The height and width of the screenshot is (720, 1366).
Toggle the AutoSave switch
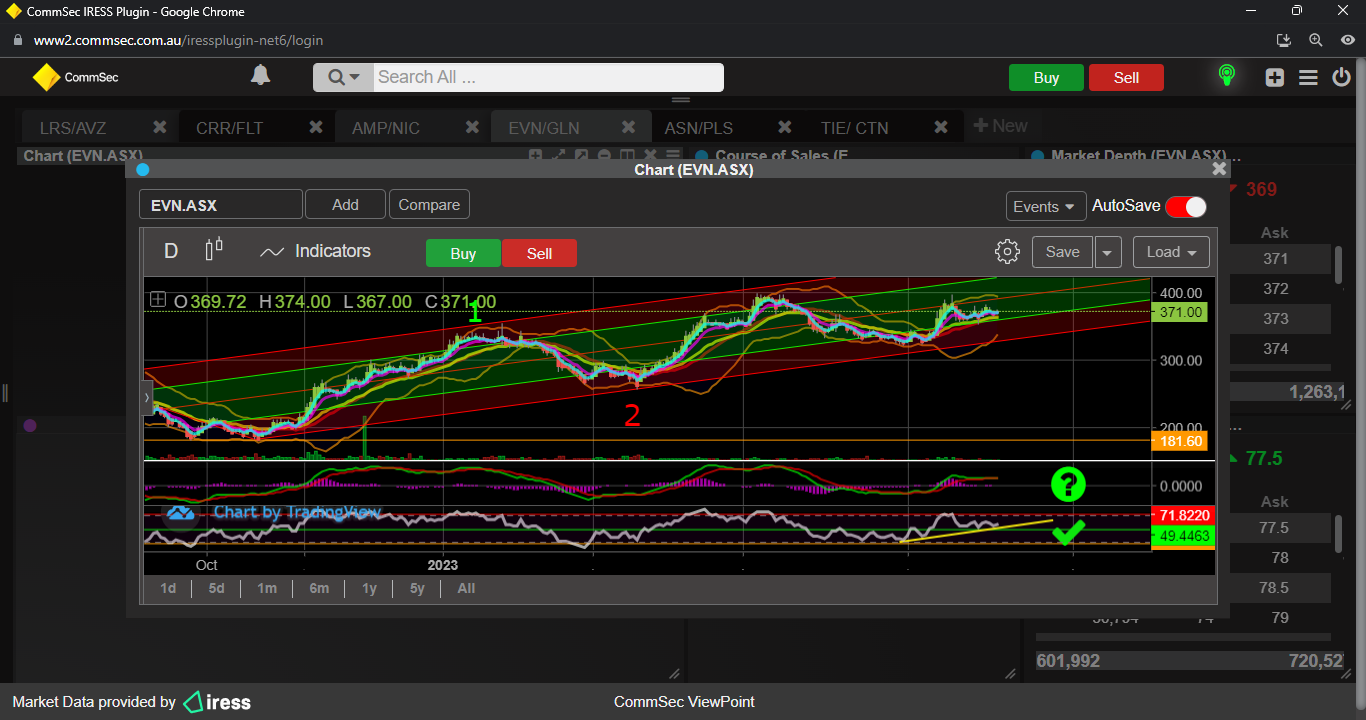coord(1185,206)
